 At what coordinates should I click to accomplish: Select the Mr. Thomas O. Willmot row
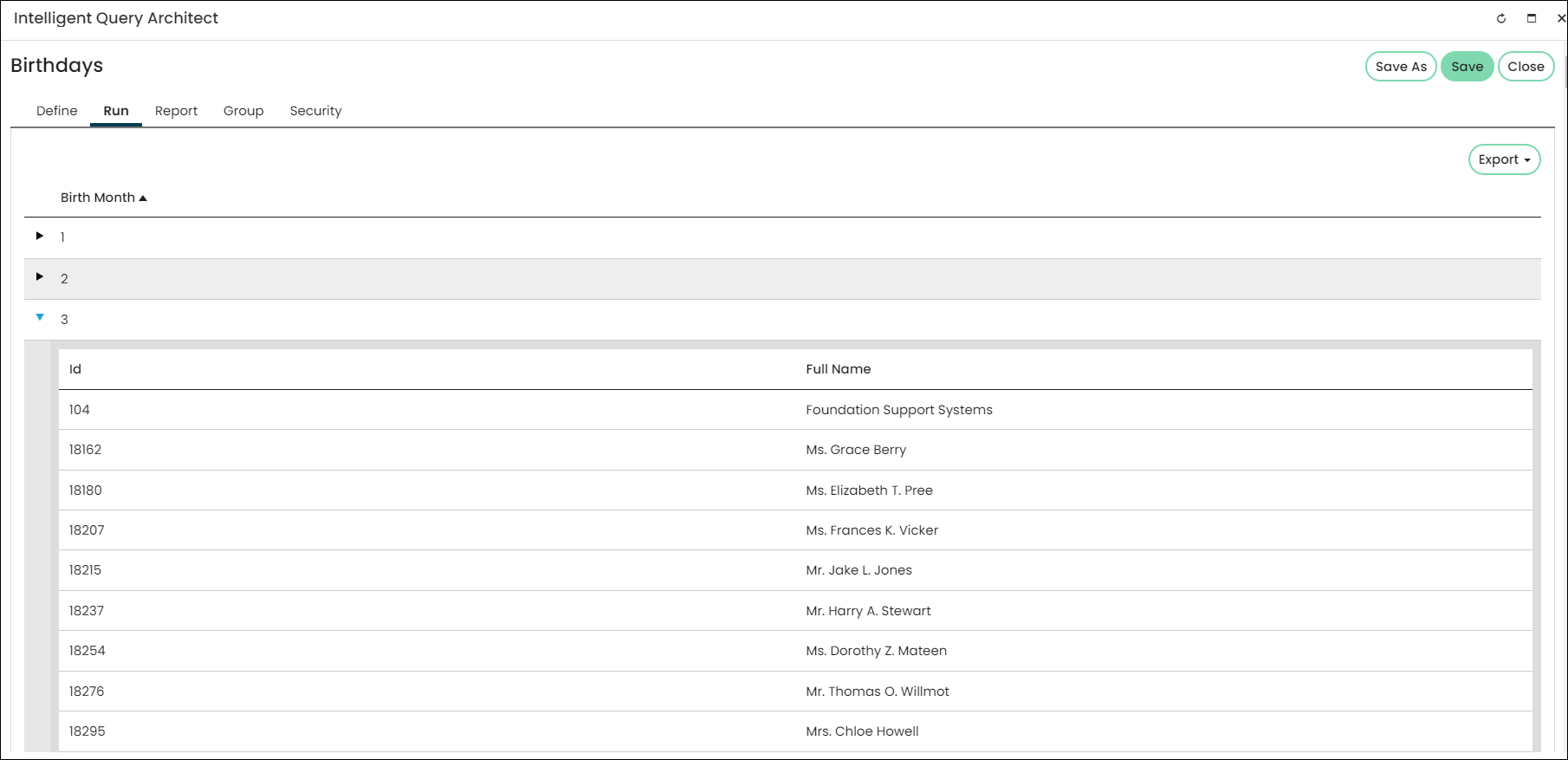coord(795,692)
